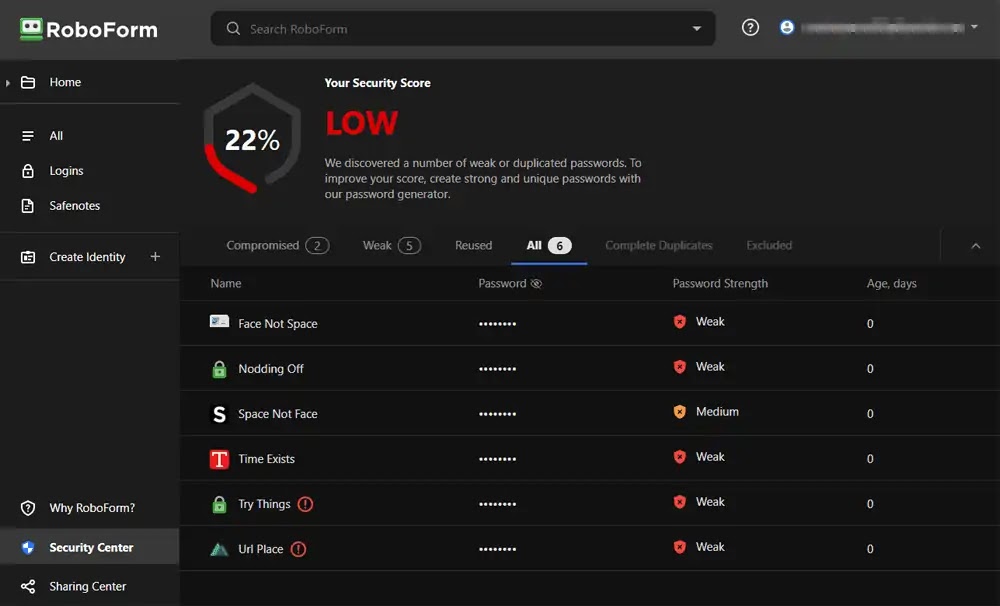The image size is (1000, 606).
Task: Click the medium shield icon for Space Not Face
Action: point(680,411)
